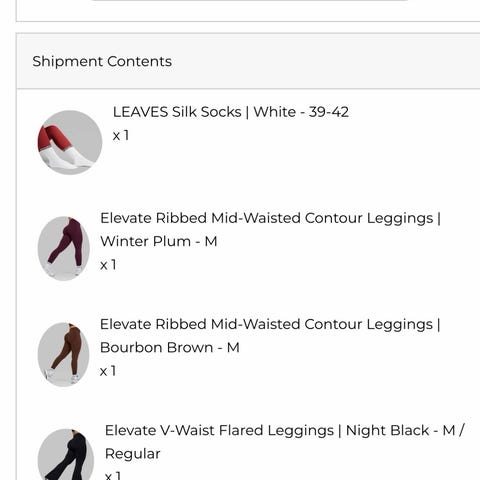The height and width of the screenshot is (480, 480).
Task: Select the Winter Plum - M variant text
Action: pyautogui.click(x=159, y=241)
